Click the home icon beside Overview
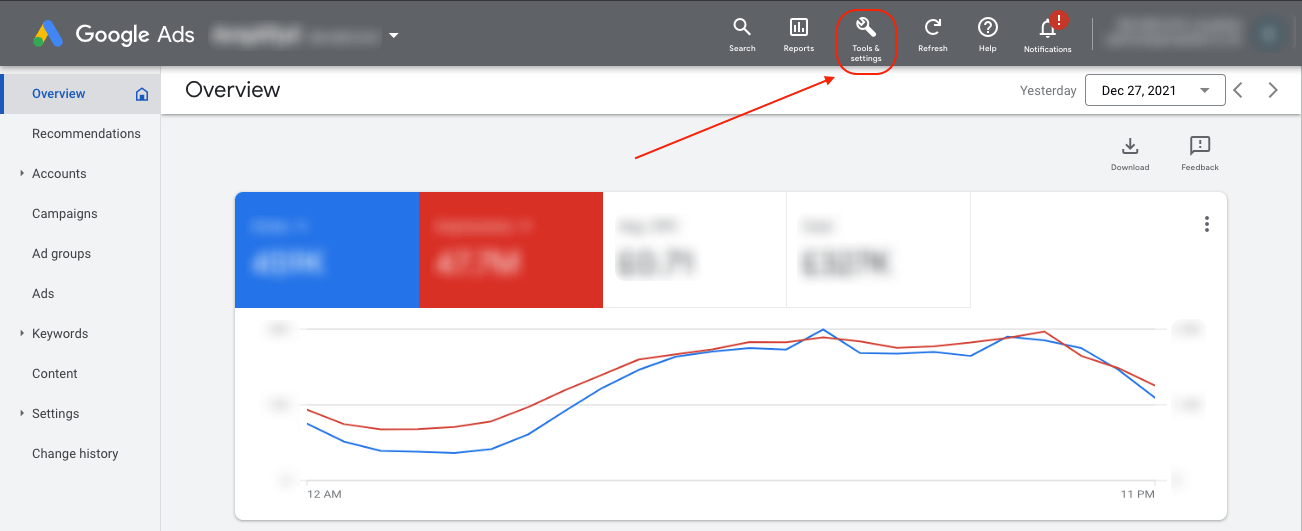The width and height of the screenshot is (1302, 531). pyautogui.click(x=142, y=94)
